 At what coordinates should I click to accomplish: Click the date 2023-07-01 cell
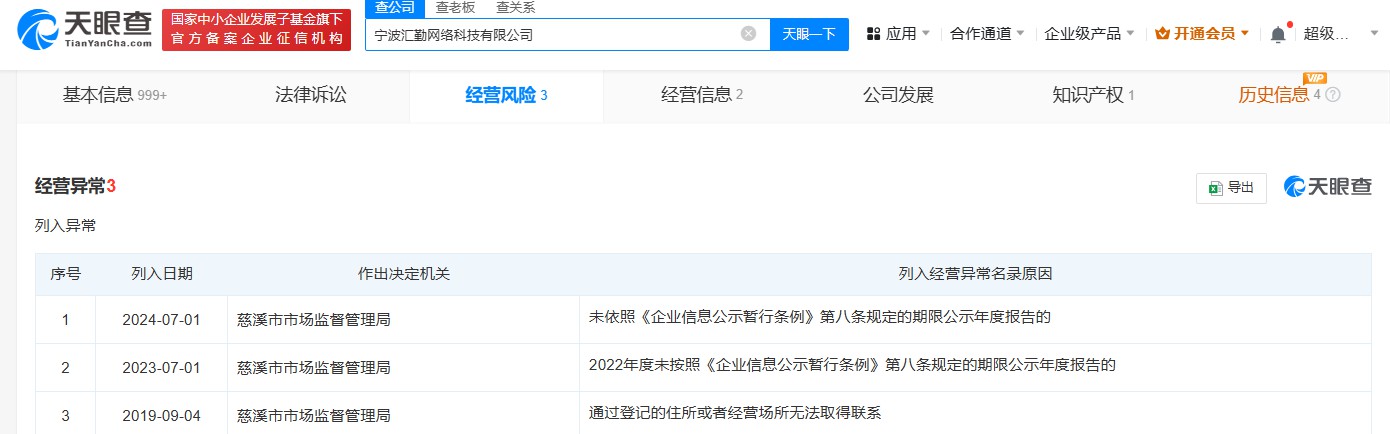tap(161, 367)
